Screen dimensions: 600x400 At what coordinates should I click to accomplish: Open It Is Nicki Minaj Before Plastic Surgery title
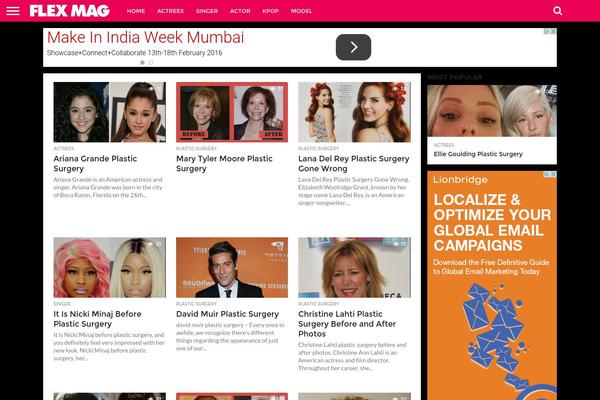[x=98, y=319]
